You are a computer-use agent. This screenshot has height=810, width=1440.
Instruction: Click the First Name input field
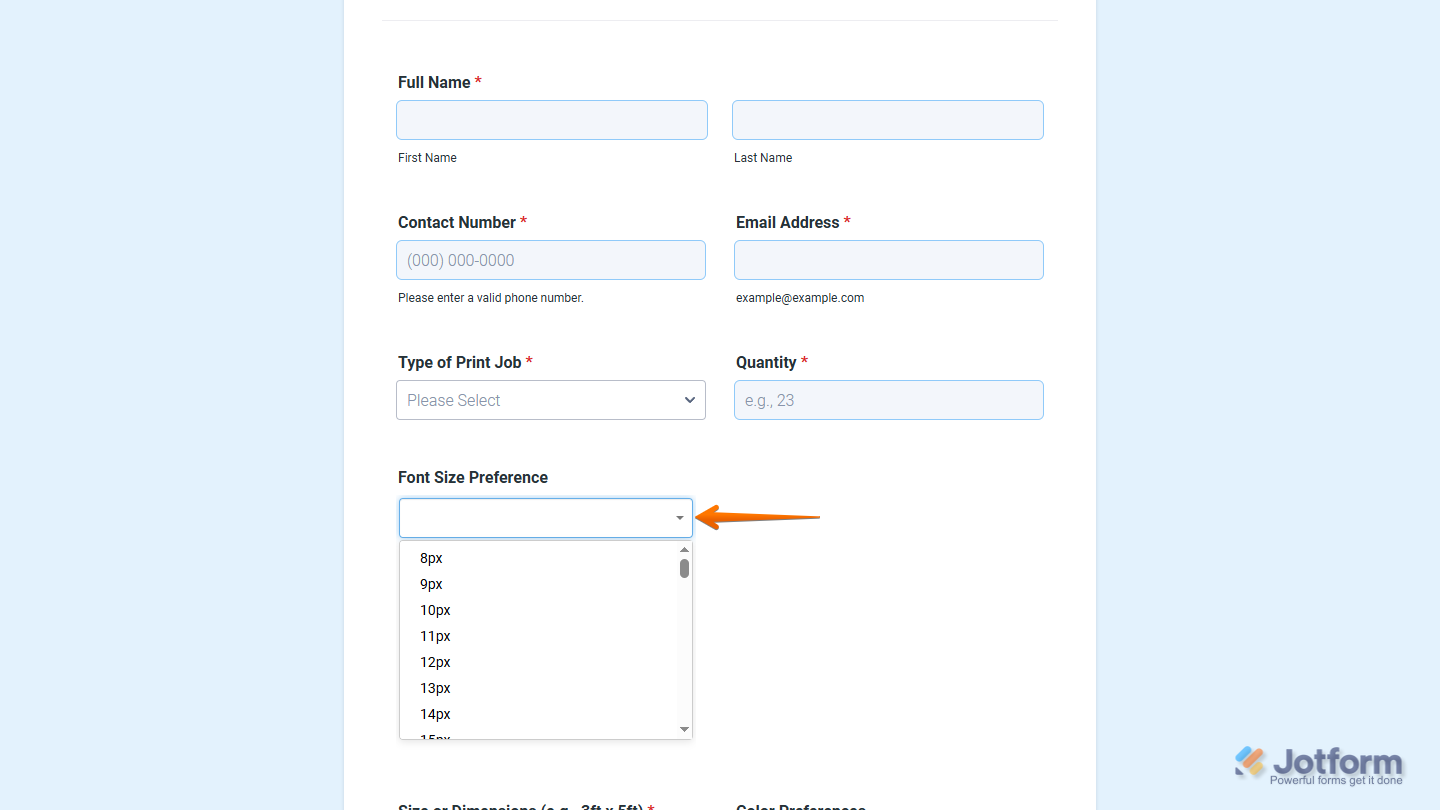click(x=551, y=119)
